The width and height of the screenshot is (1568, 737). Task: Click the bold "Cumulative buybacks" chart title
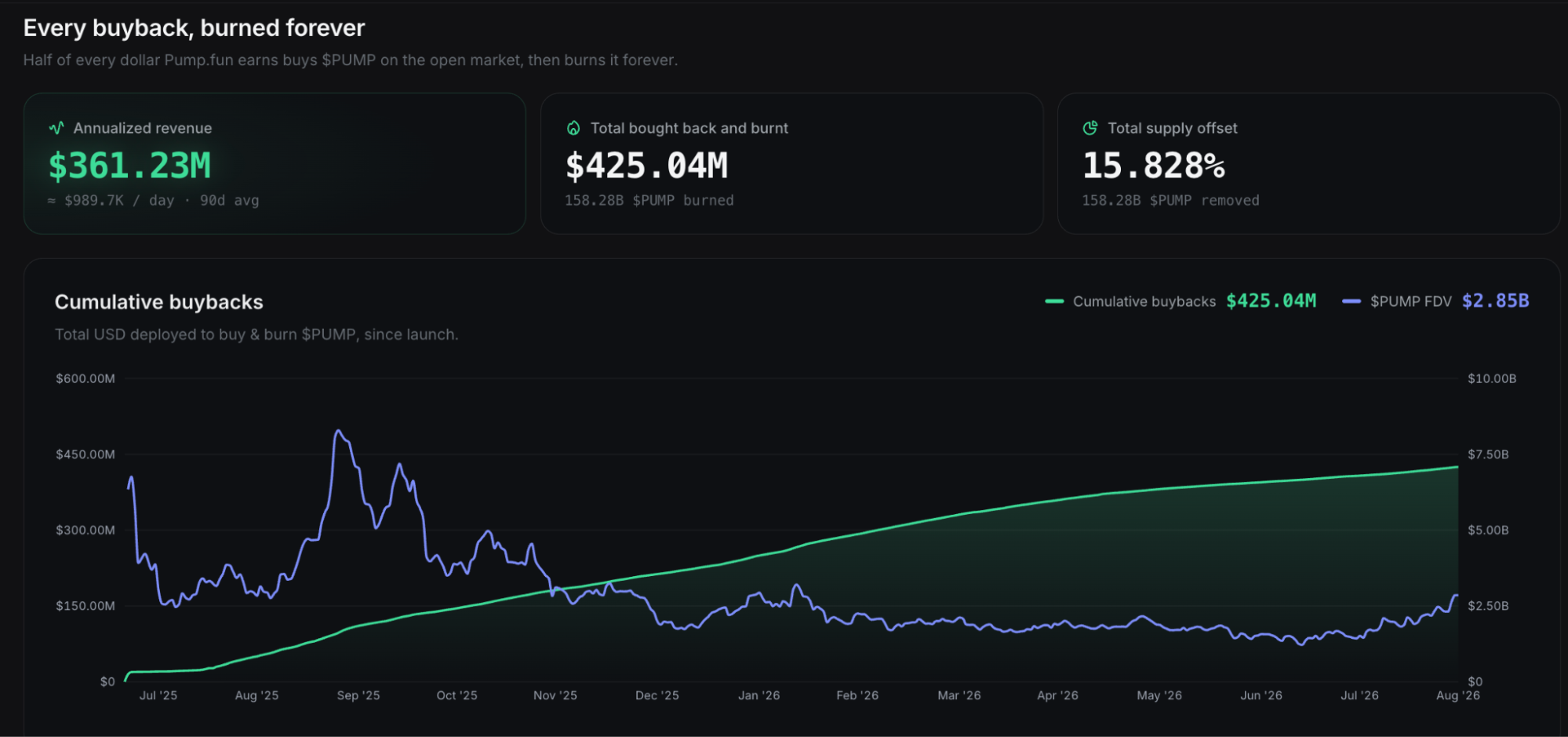coord(159,302)
